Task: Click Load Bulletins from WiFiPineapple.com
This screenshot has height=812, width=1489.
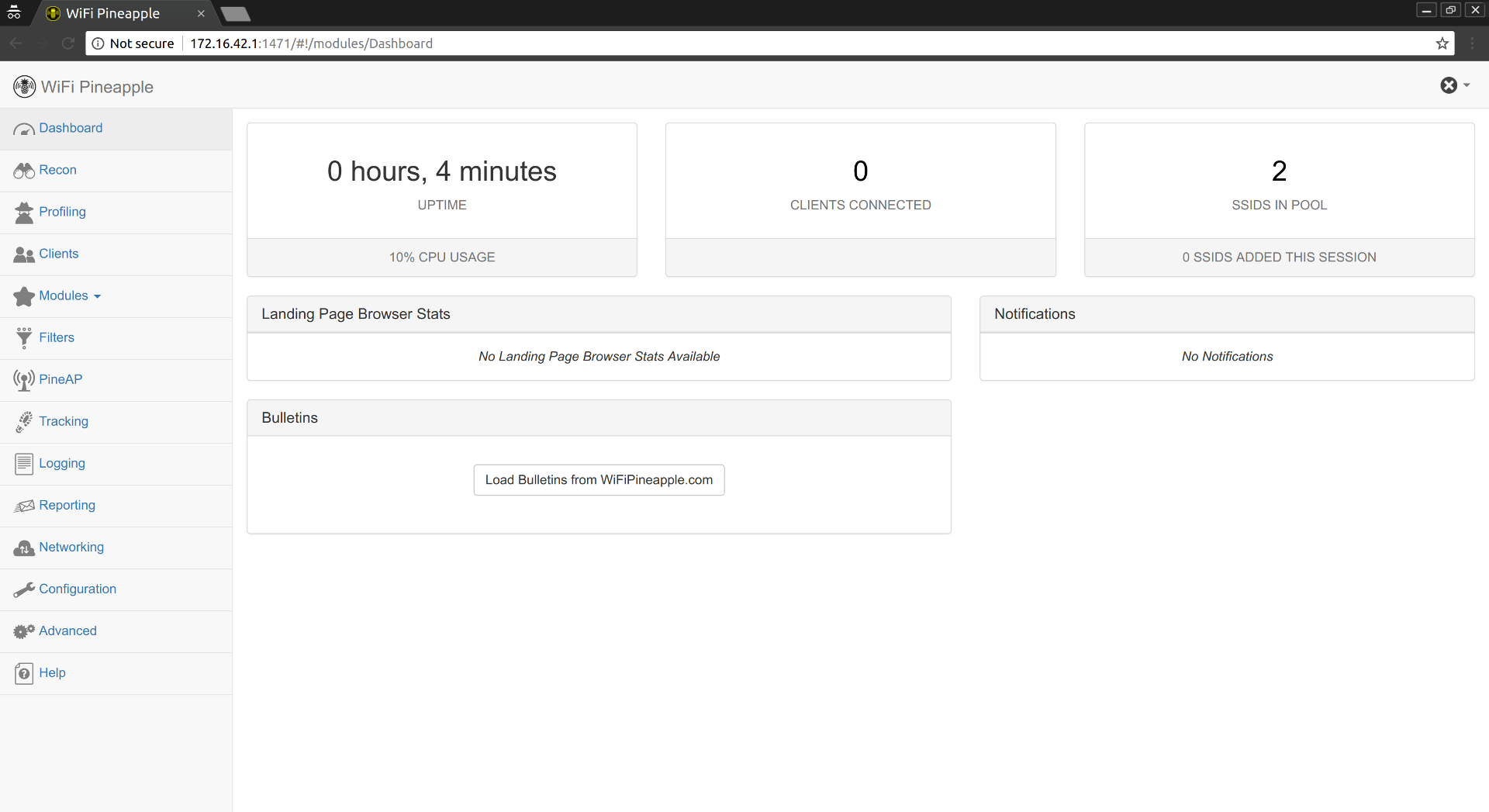Action: point(598,479)
